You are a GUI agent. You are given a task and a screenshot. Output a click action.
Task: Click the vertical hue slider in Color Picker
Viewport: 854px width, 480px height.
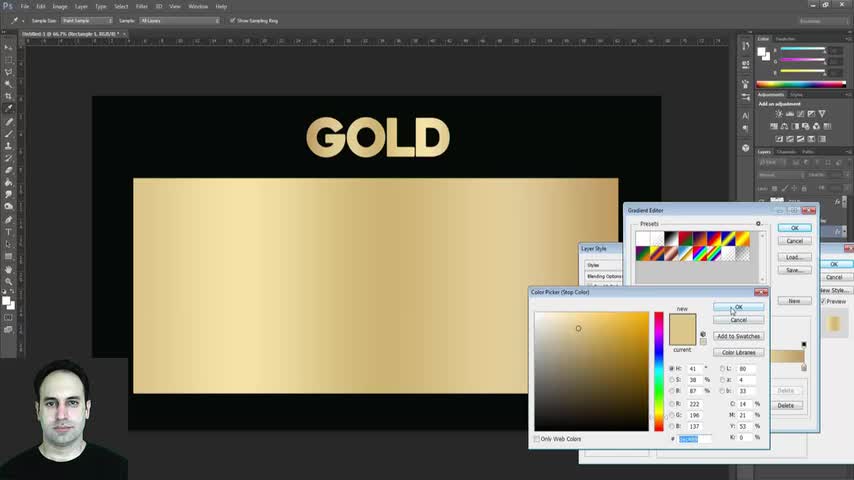659,372
